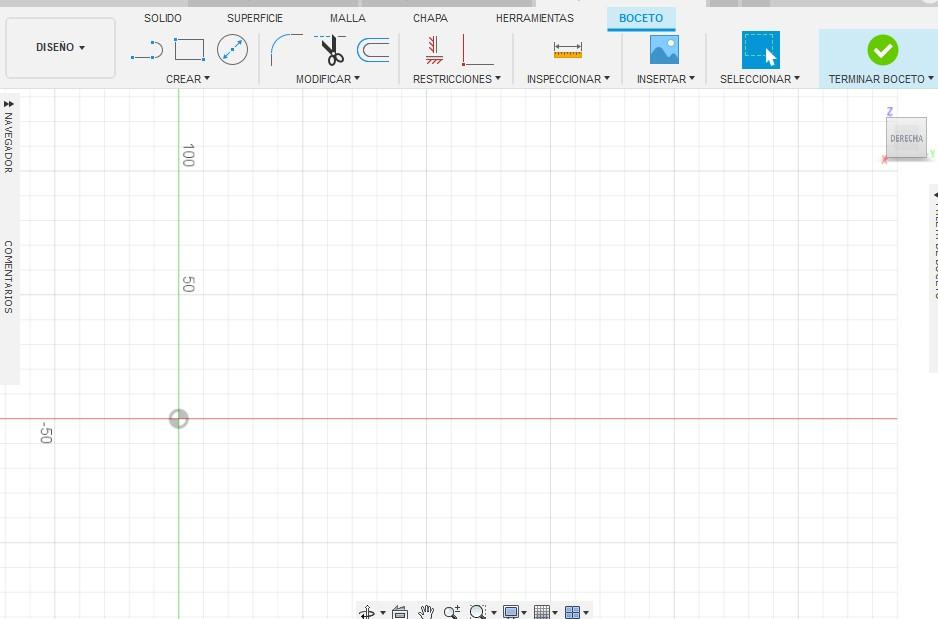
Task: Open Orbit tool options arrow
Action: [383, 613]
